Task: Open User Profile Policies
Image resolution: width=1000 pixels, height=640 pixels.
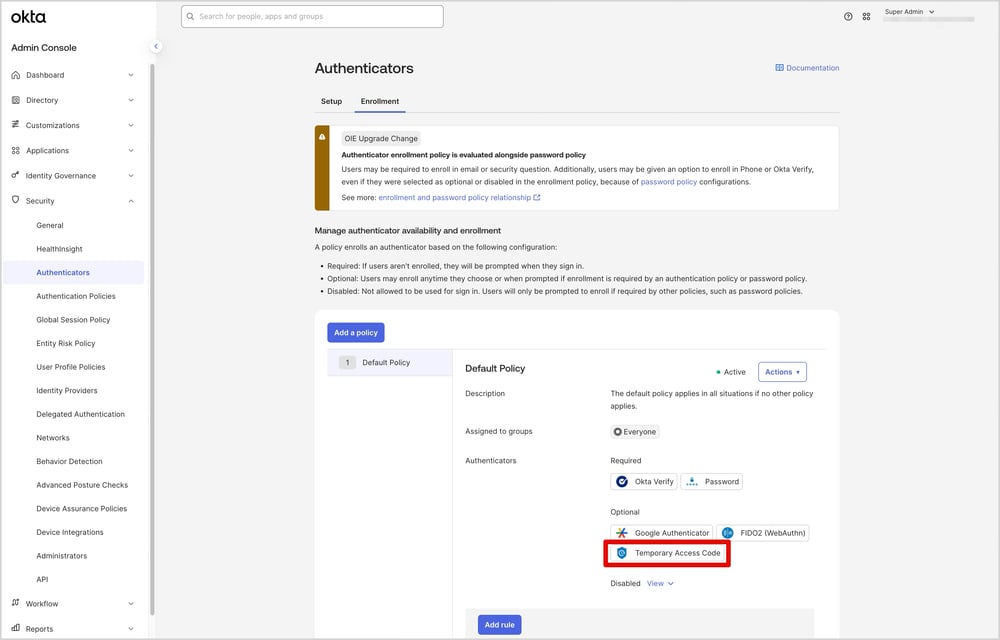Action: 71,367
